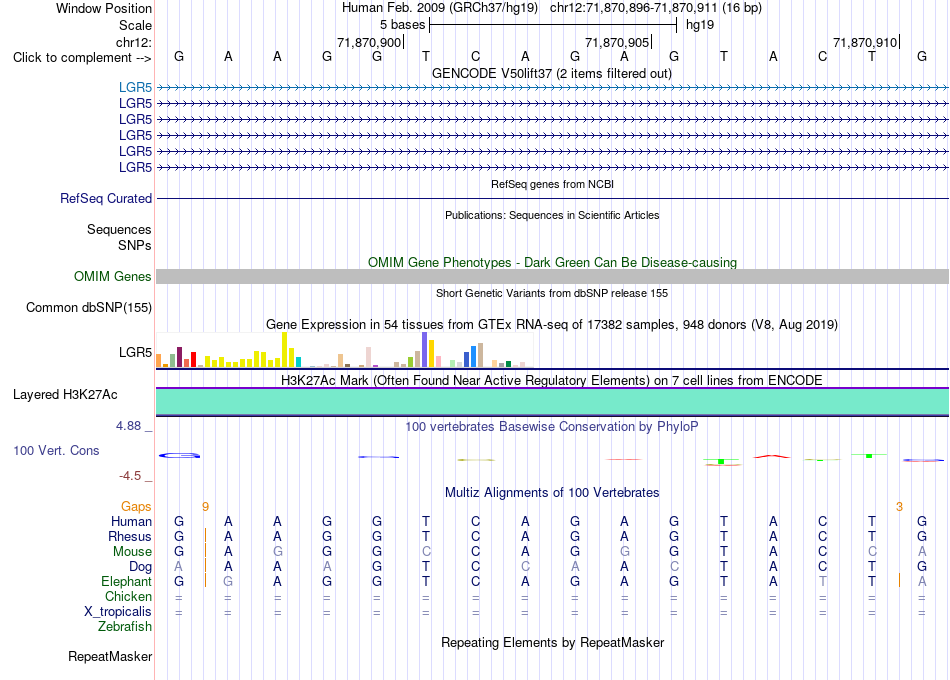950x680 pixels.
Task: Select the Human alignment row label
Action: tap(131, 522)
